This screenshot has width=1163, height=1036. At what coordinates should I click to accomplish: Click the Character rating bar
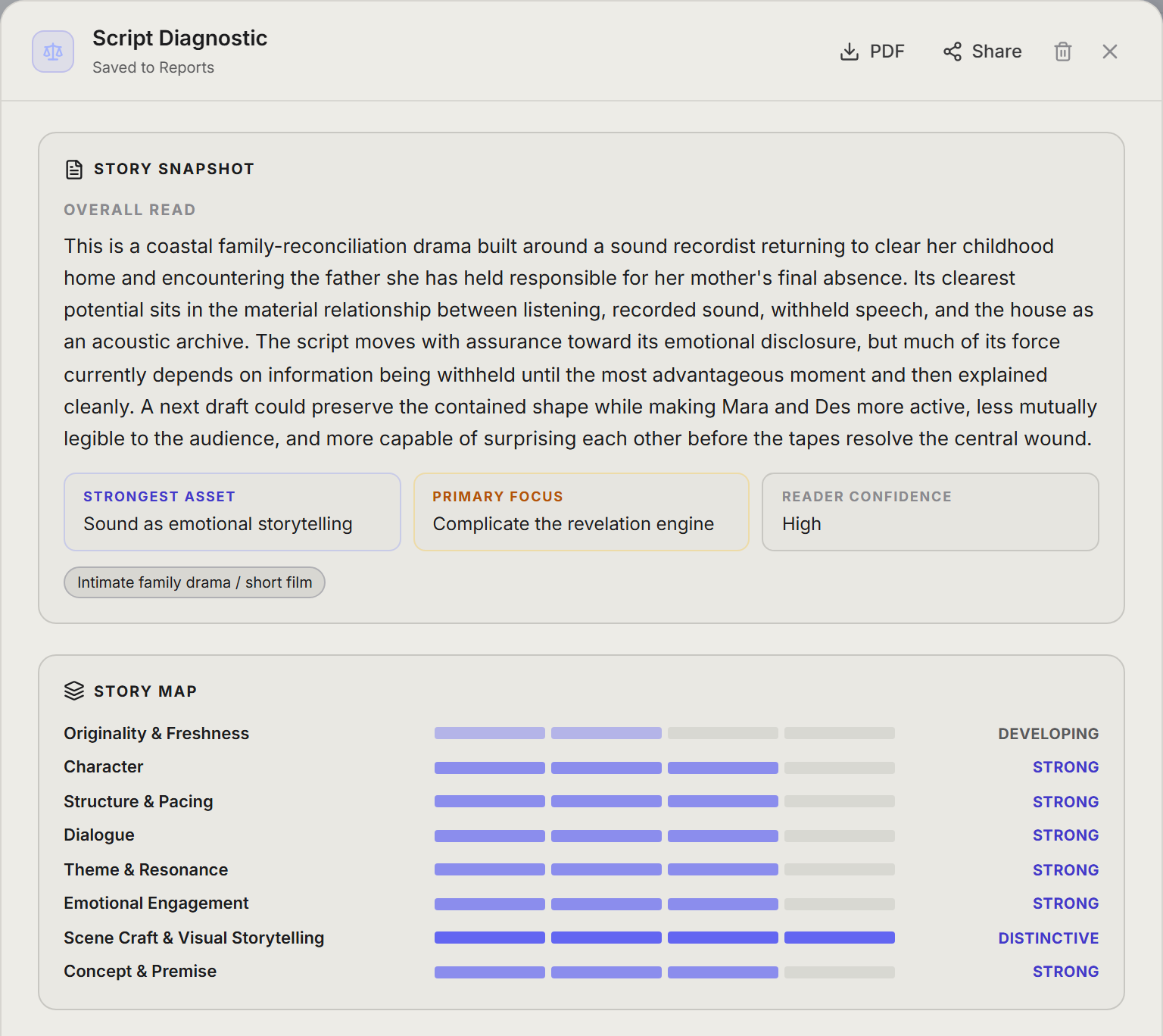pyautogui.click(x=665, y=768)
